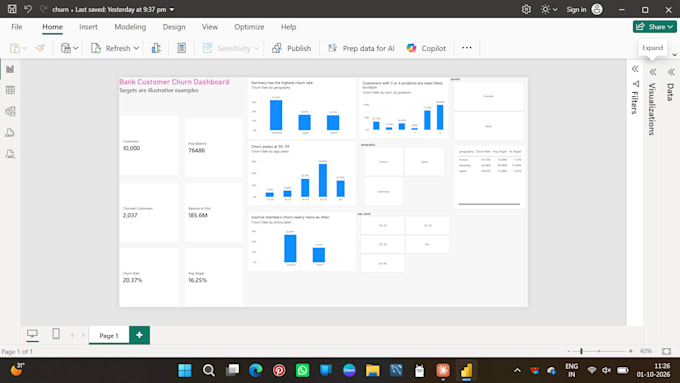Screen dimensions: 680x383
Task: Select France in the geography slicer
Action: tap(383, 161)
